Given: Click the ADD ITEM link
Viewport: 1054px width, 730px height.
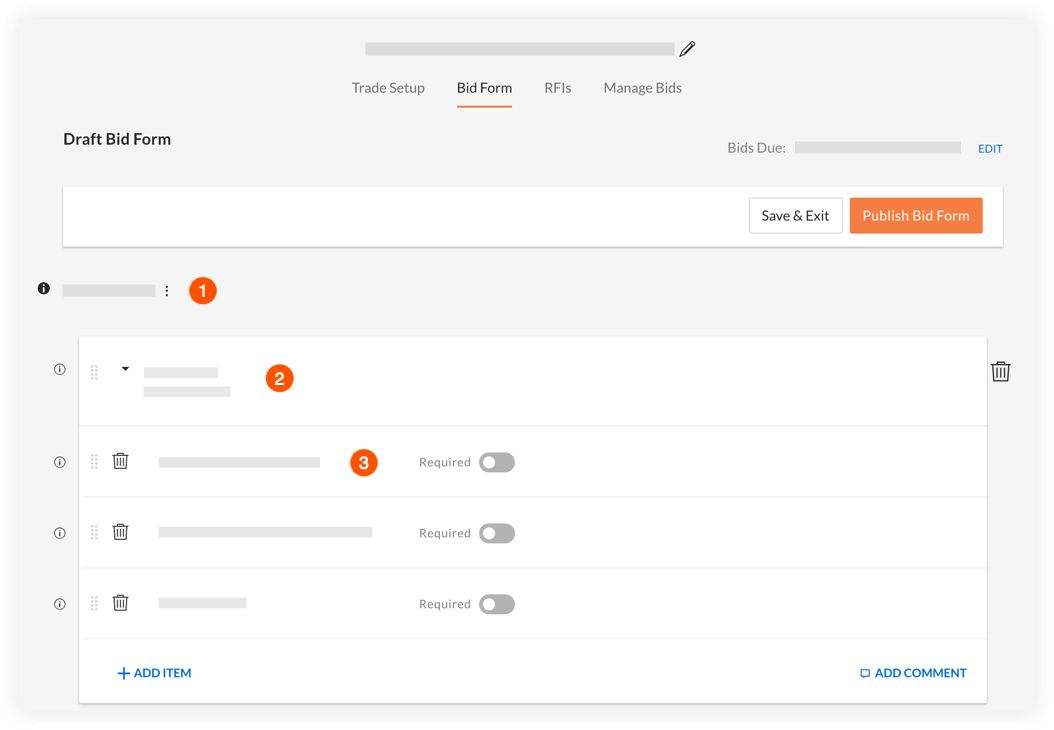Looking at the screenshot, I should 154,672.
